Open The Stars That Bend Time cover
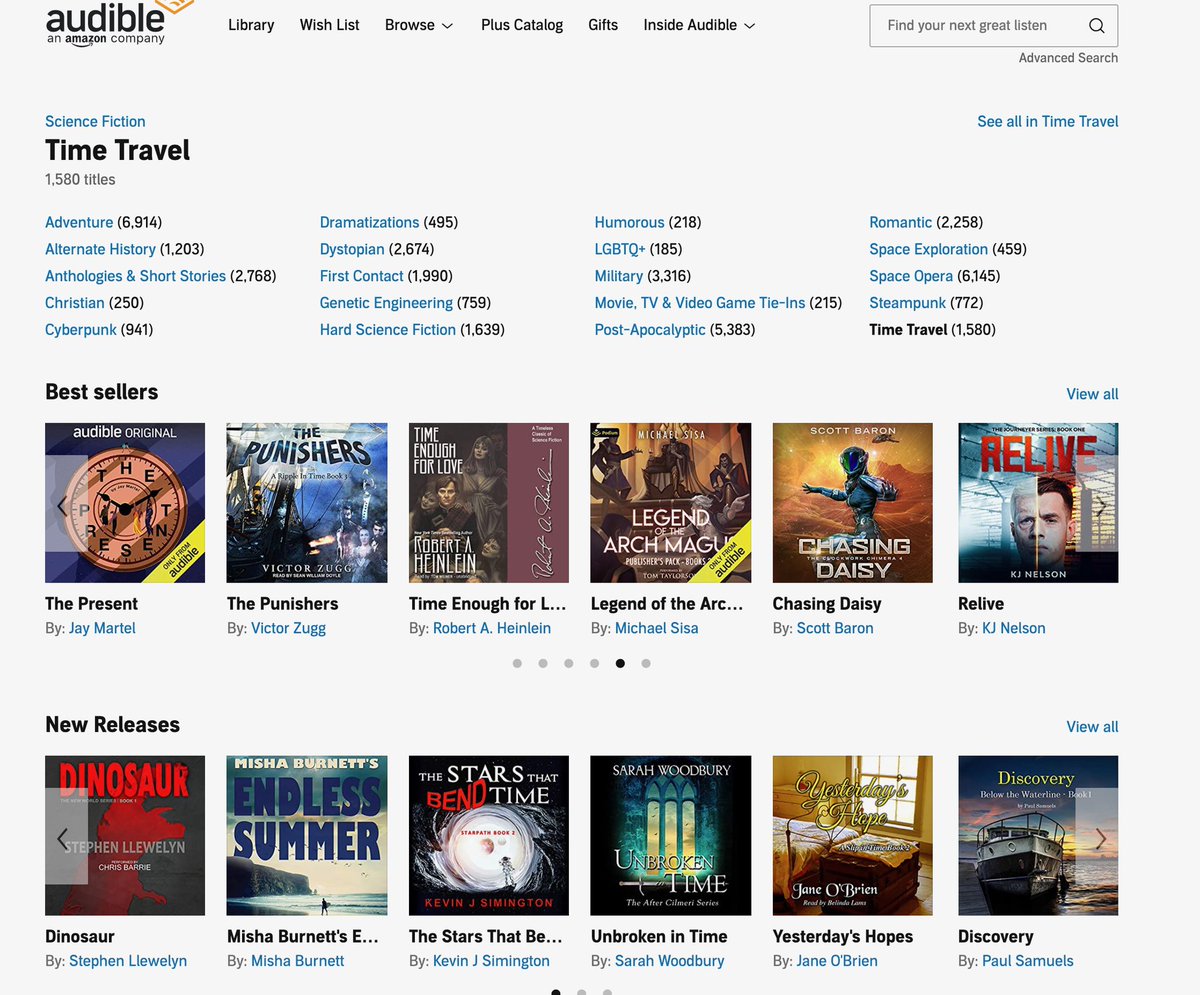Viewport: 1200px width, 995px height. pos(489,836)
